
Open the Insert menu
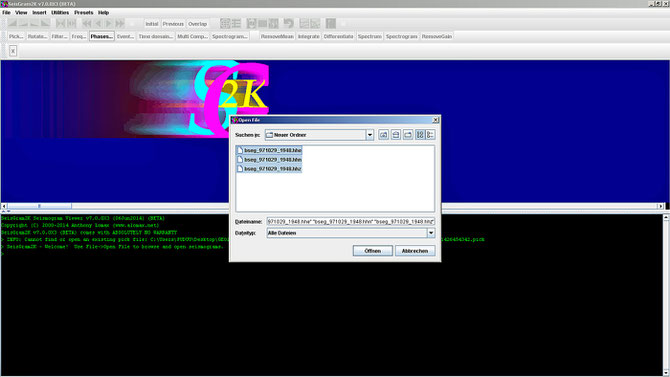(x=39, y=12)
